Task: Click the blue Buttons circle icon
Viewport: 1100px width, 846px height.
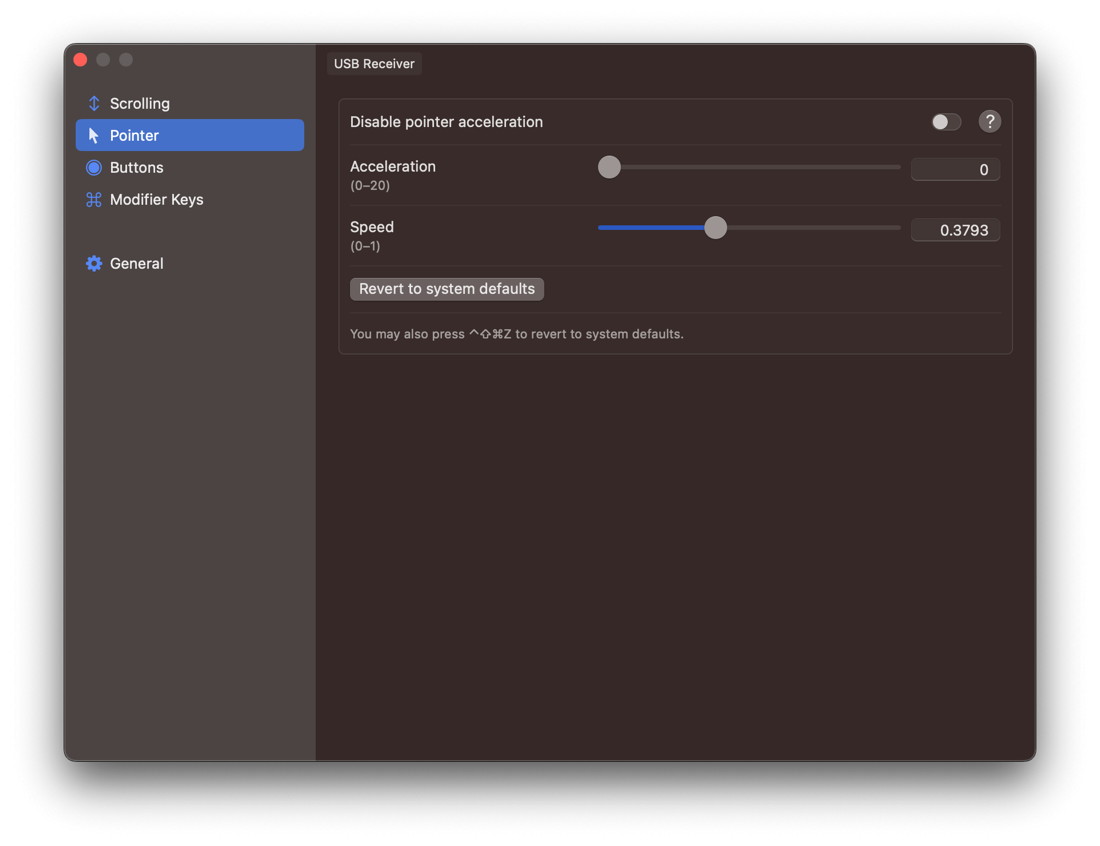Action: (94, 168)
